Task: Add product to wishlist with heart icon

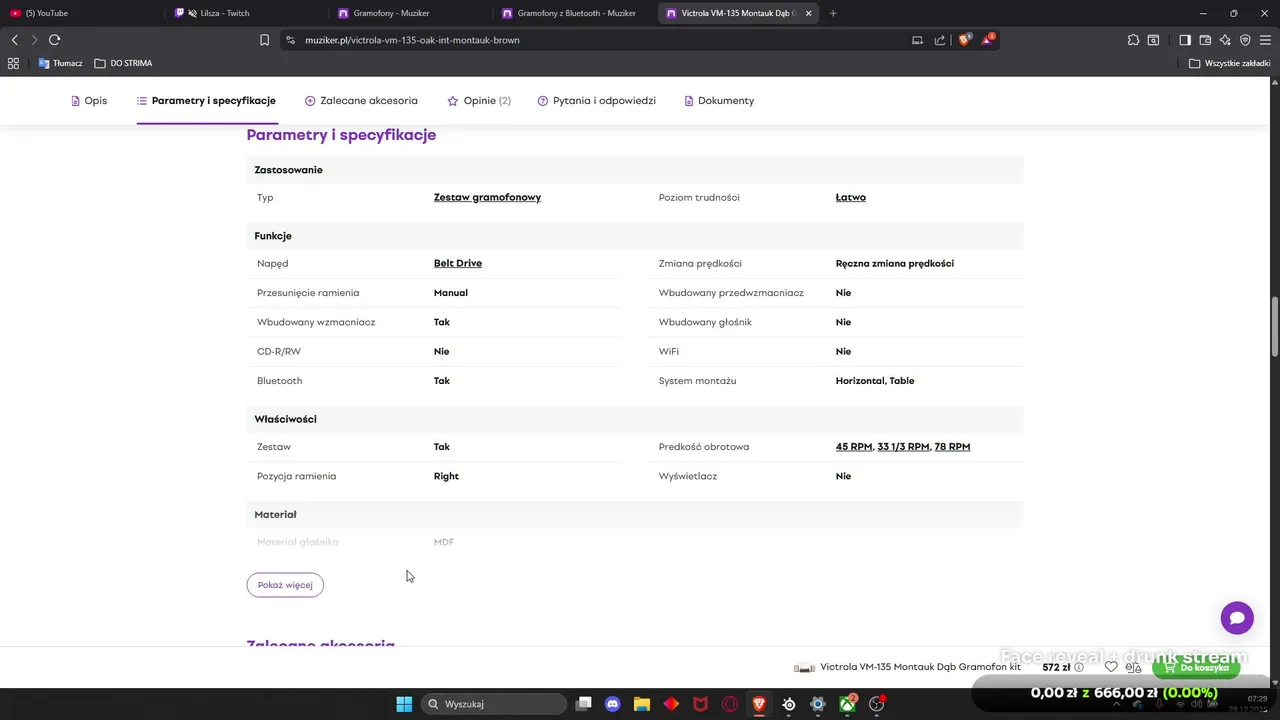Action: click(x=1111, y=667)
